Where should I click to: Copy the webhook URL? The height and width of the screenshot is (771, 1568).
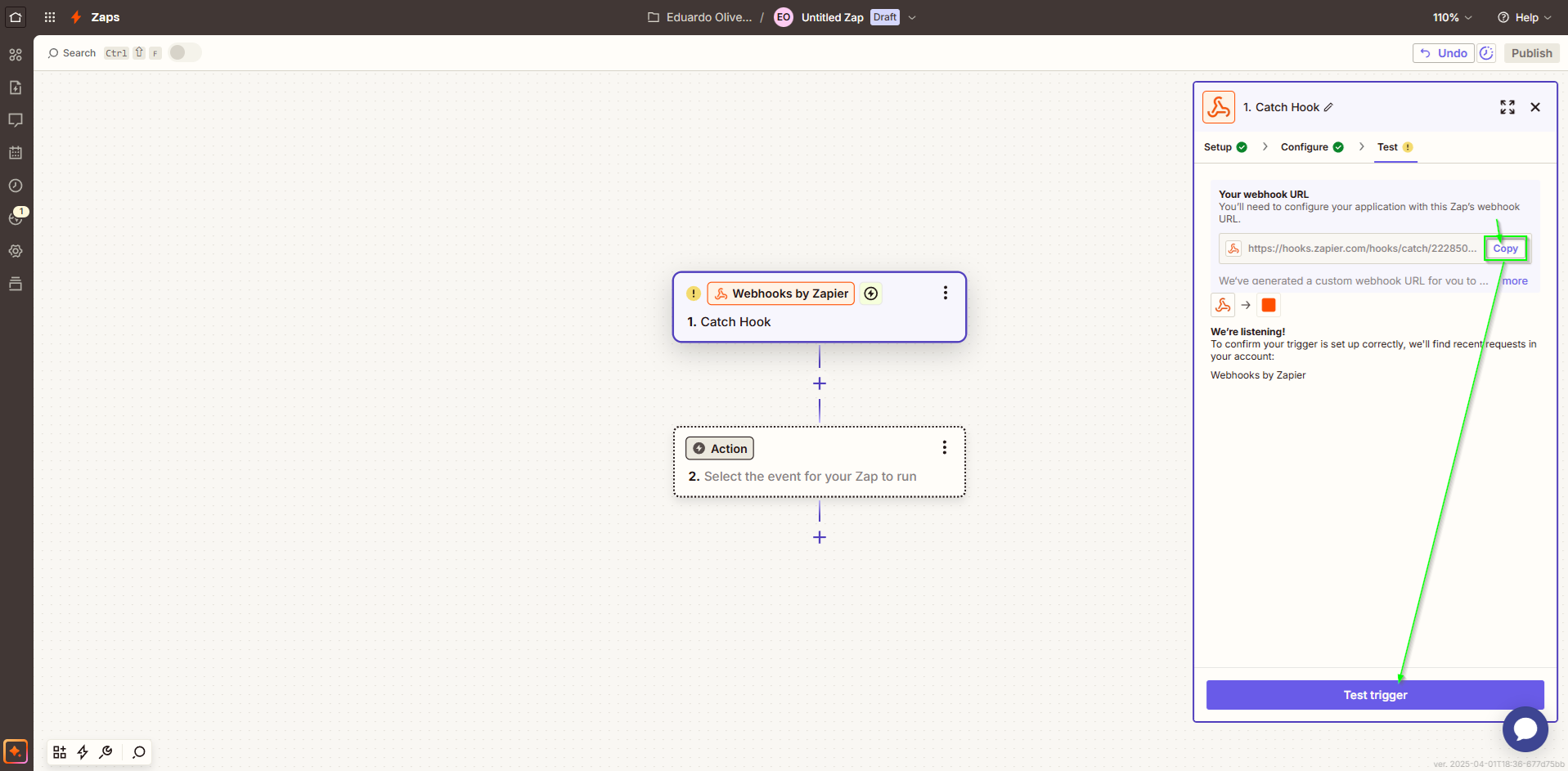1505,249
